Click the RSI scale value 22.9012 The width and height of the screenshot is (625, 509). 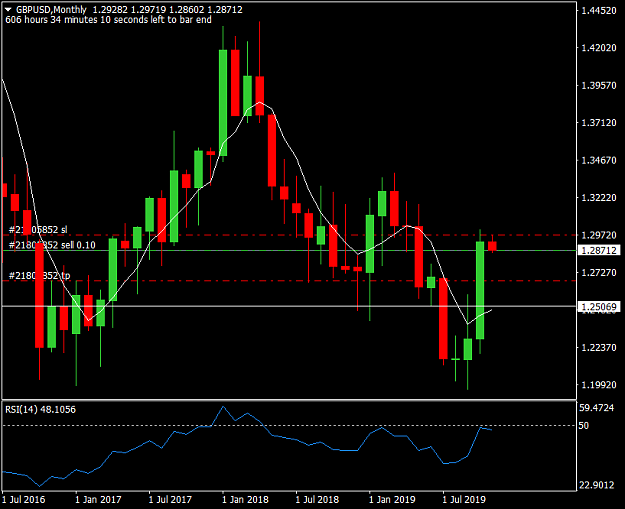tap(597, 485)
